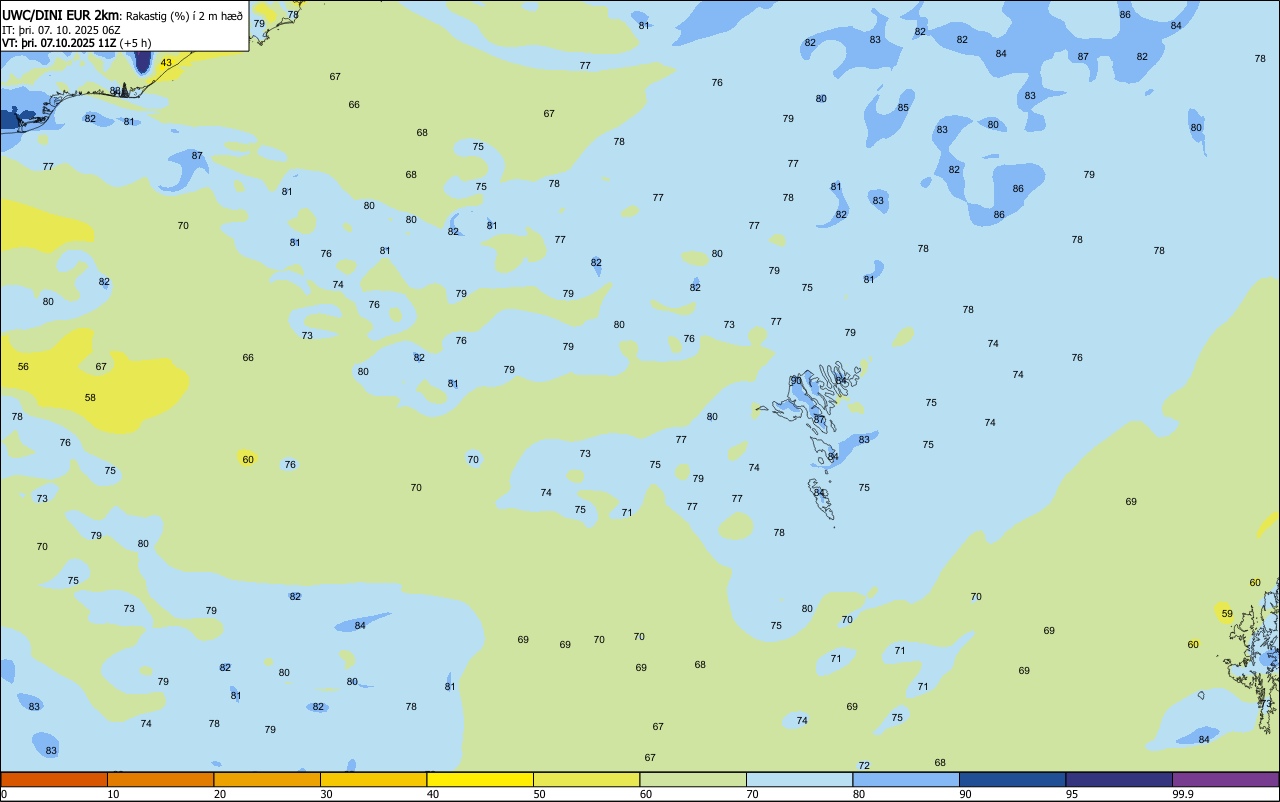Viewport: 1280px width, 802px height.
Task: Click the legend tick label '30'
Action: coord(326,794)
